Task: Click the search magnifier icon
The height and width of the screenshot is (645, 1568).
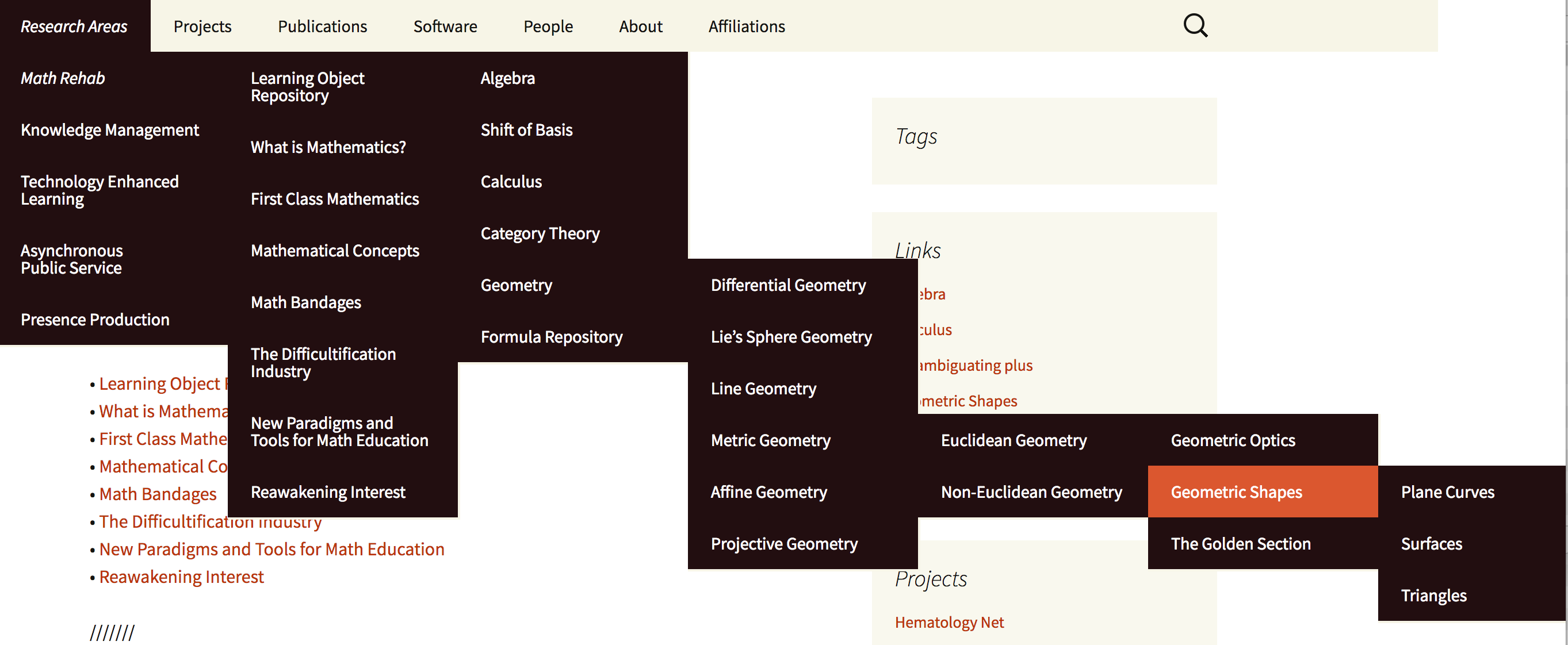Action: click(x=1195, y=25)
